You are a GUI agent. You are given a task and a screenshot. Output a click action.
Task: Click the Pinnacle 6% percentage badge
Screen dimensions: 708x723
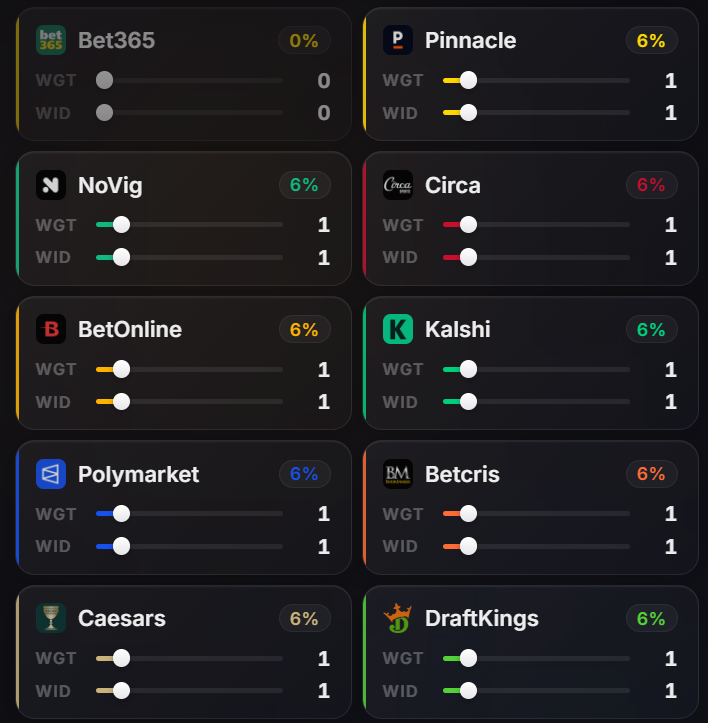(651, 40)
